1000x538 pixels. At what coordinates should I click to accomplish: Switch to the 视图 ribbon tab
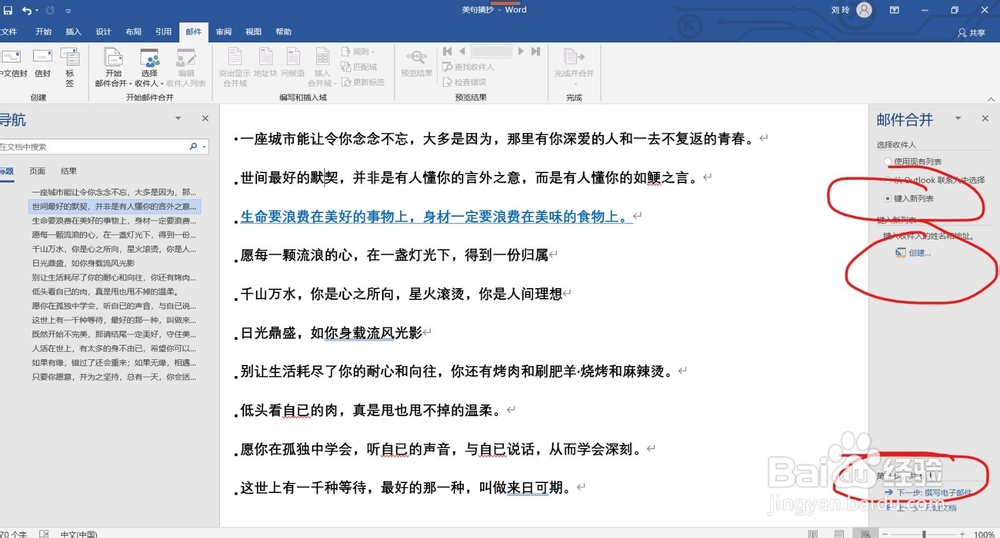[254, 32]
